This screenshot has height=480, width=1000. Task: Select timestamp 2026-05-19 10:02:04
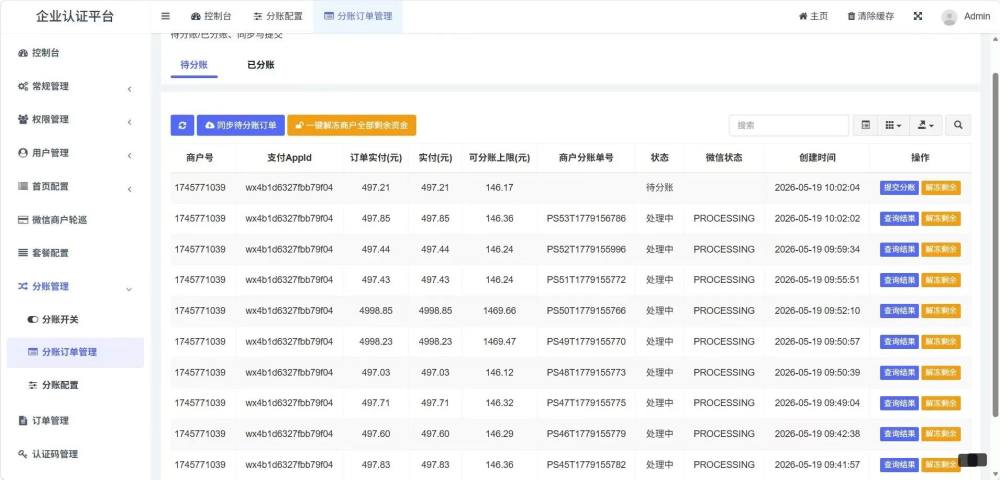(817, 188)
